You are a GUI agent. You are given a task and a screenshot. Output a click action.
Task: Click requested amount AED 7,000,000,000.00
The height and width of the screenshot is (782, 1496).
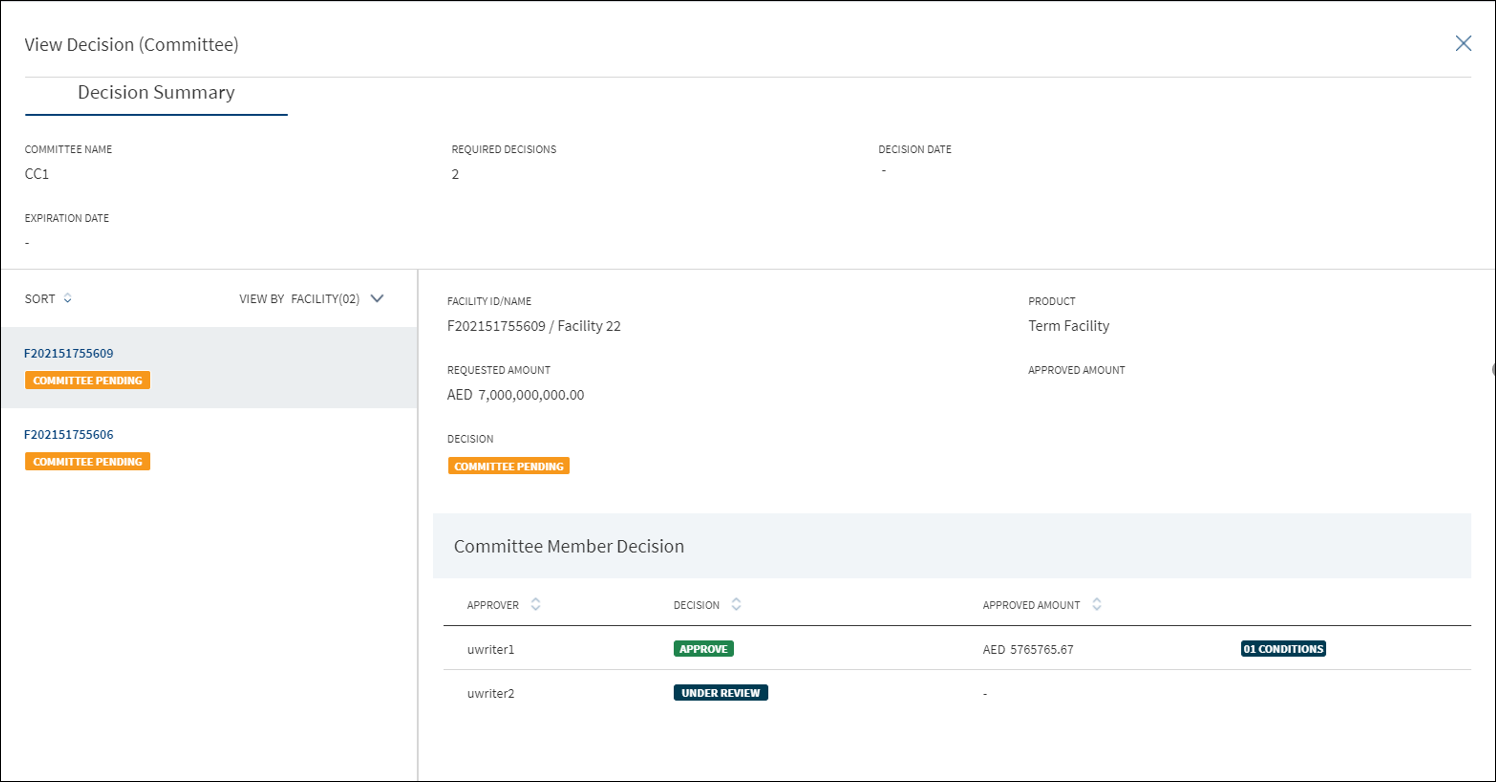[515, 395]
